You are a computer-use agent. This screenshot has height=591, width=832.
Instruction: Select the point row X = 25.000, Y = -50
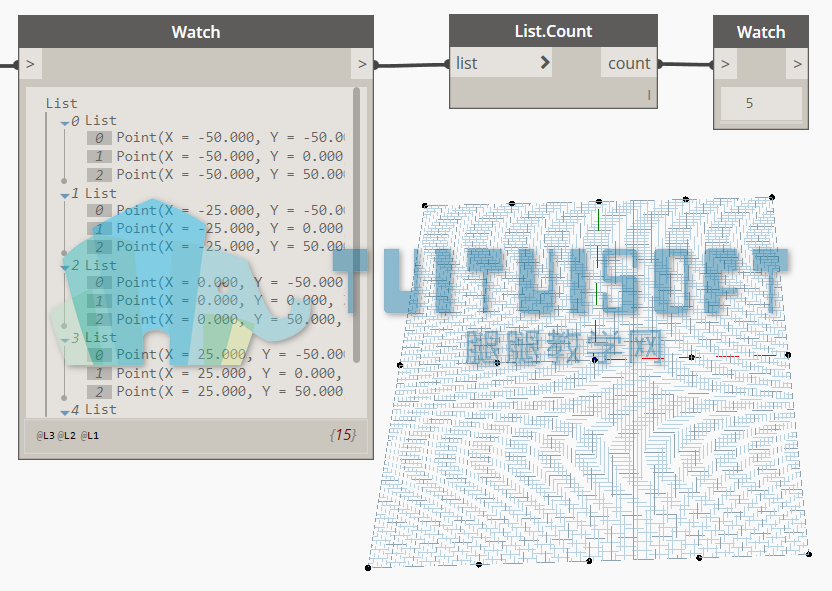[x=216, y=355]
